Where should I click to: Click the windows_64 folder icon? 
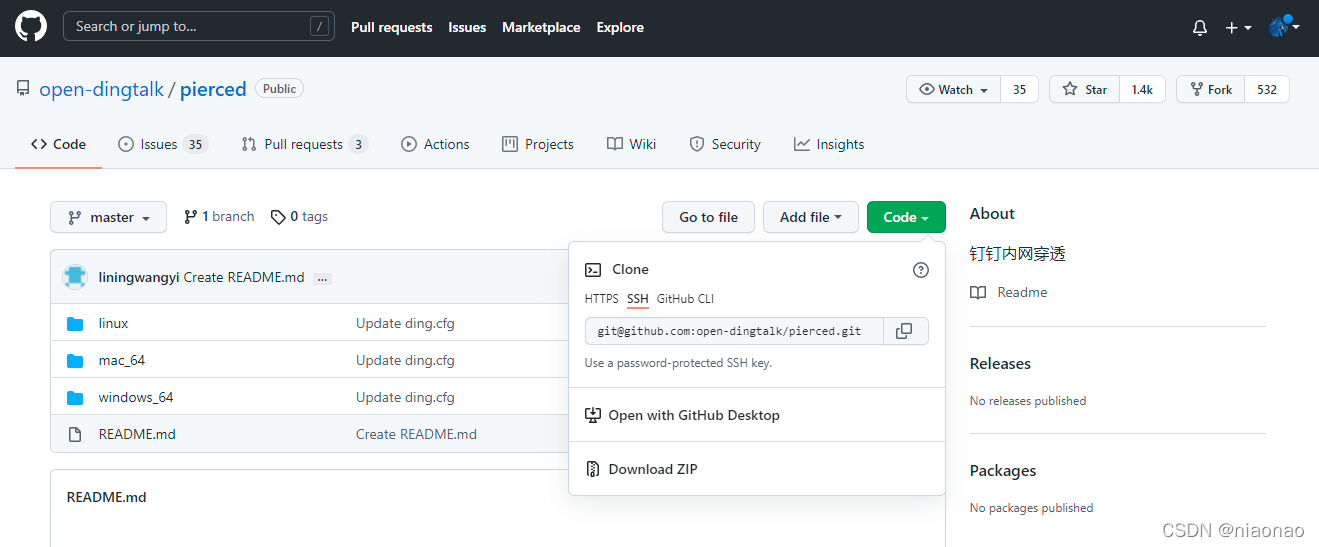point(75,397)
